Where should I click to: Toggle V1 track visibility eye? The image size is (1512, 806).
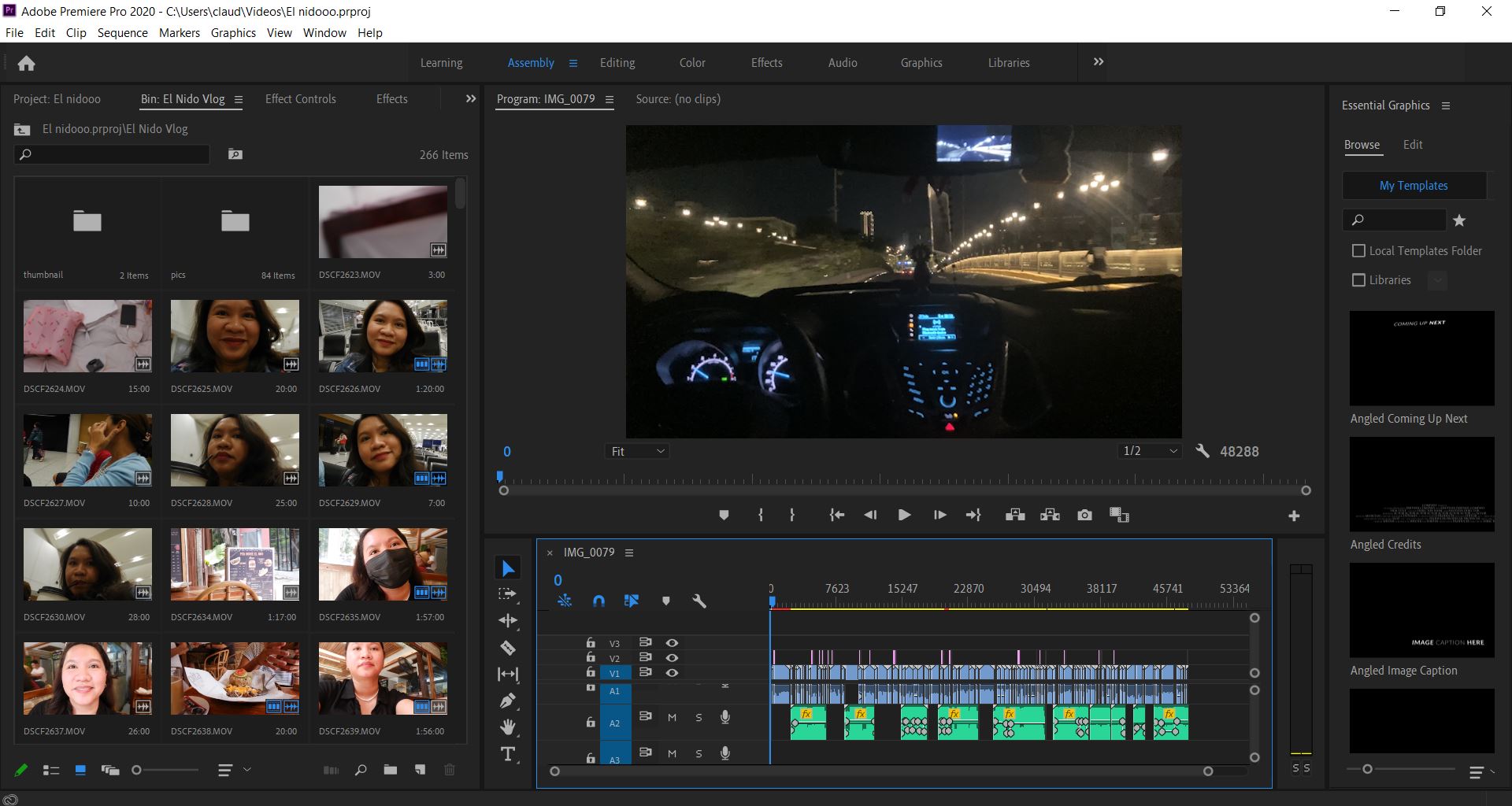(672, 673)
